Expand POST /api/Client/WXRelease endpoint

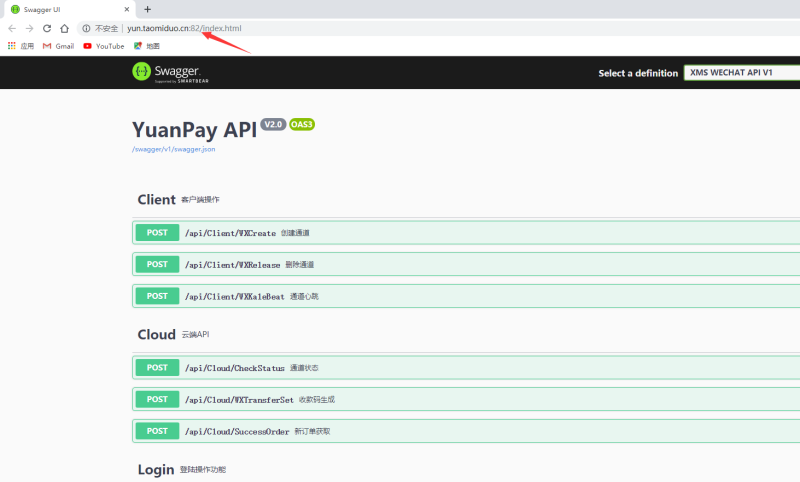(x=466, y=264)
